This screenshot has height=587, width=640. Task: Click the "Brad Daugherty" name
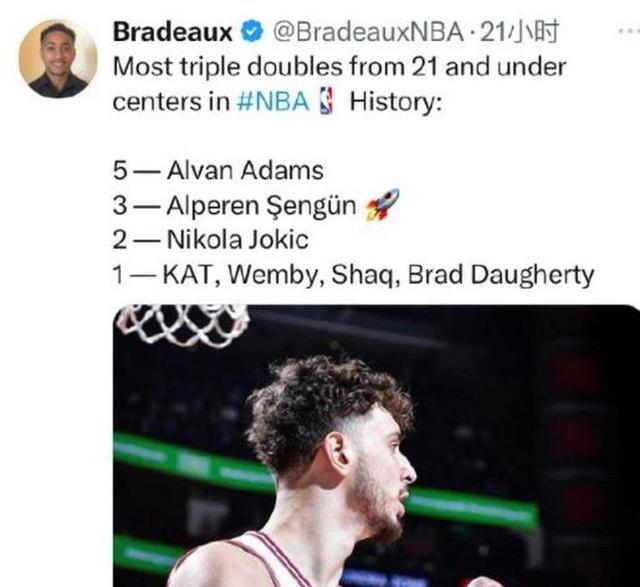point(501,275)
